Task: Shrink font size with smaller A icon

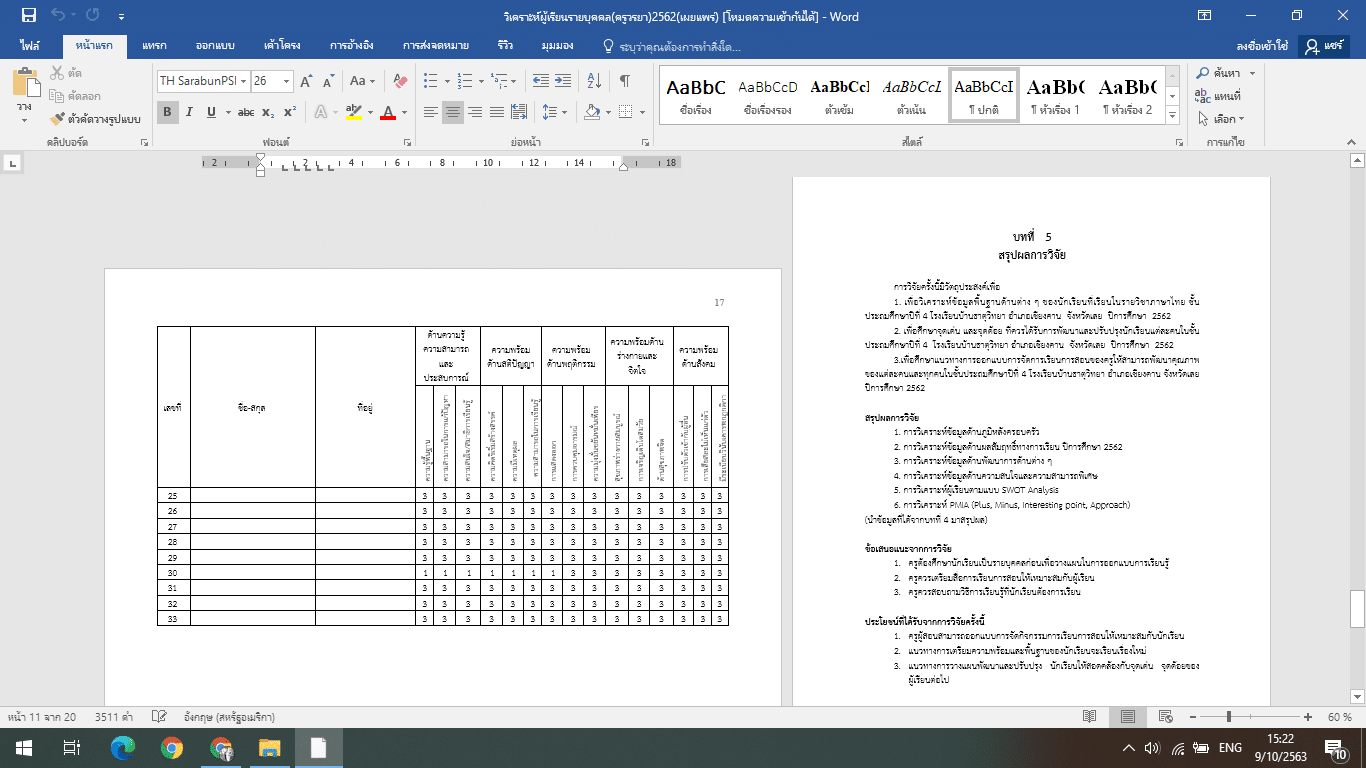Action: (x=329, y=81)
